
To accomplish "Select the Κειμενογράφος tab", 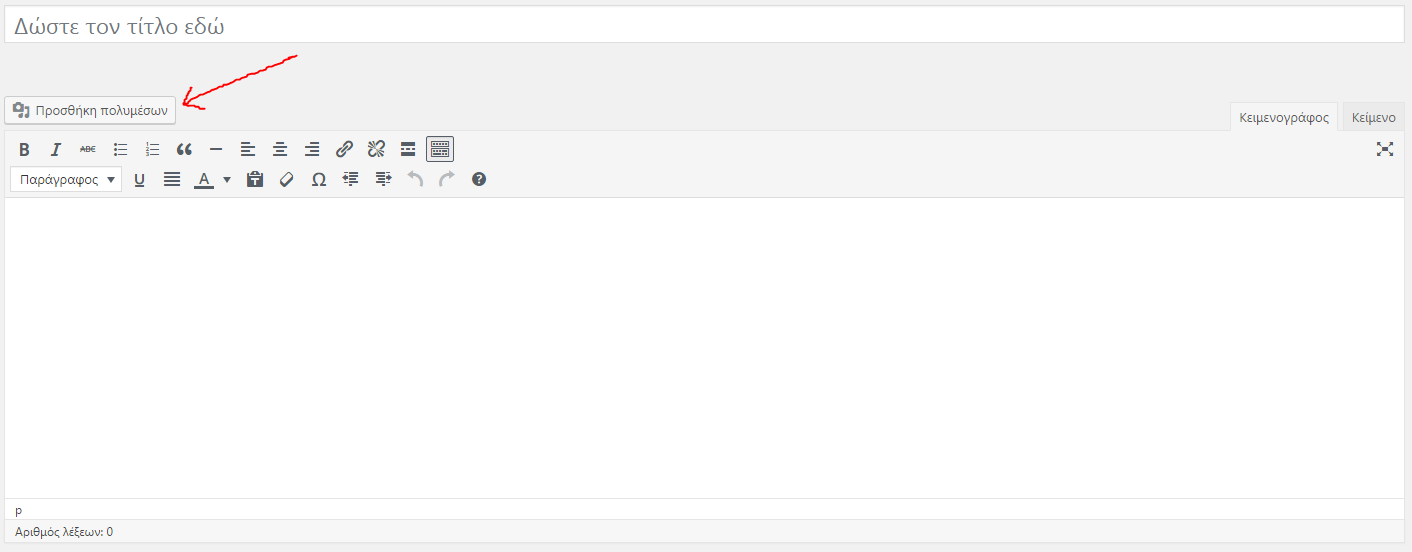I will point(1284,117).
